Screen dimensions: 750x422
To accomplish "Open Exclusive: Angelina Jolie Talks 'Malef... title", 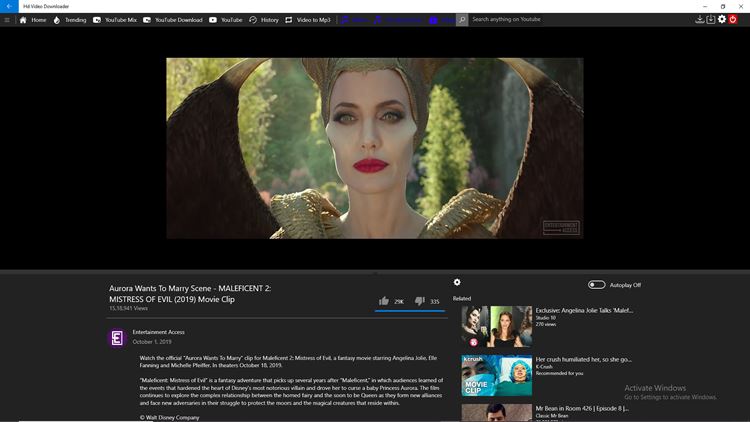I will (x=584, y=311).
